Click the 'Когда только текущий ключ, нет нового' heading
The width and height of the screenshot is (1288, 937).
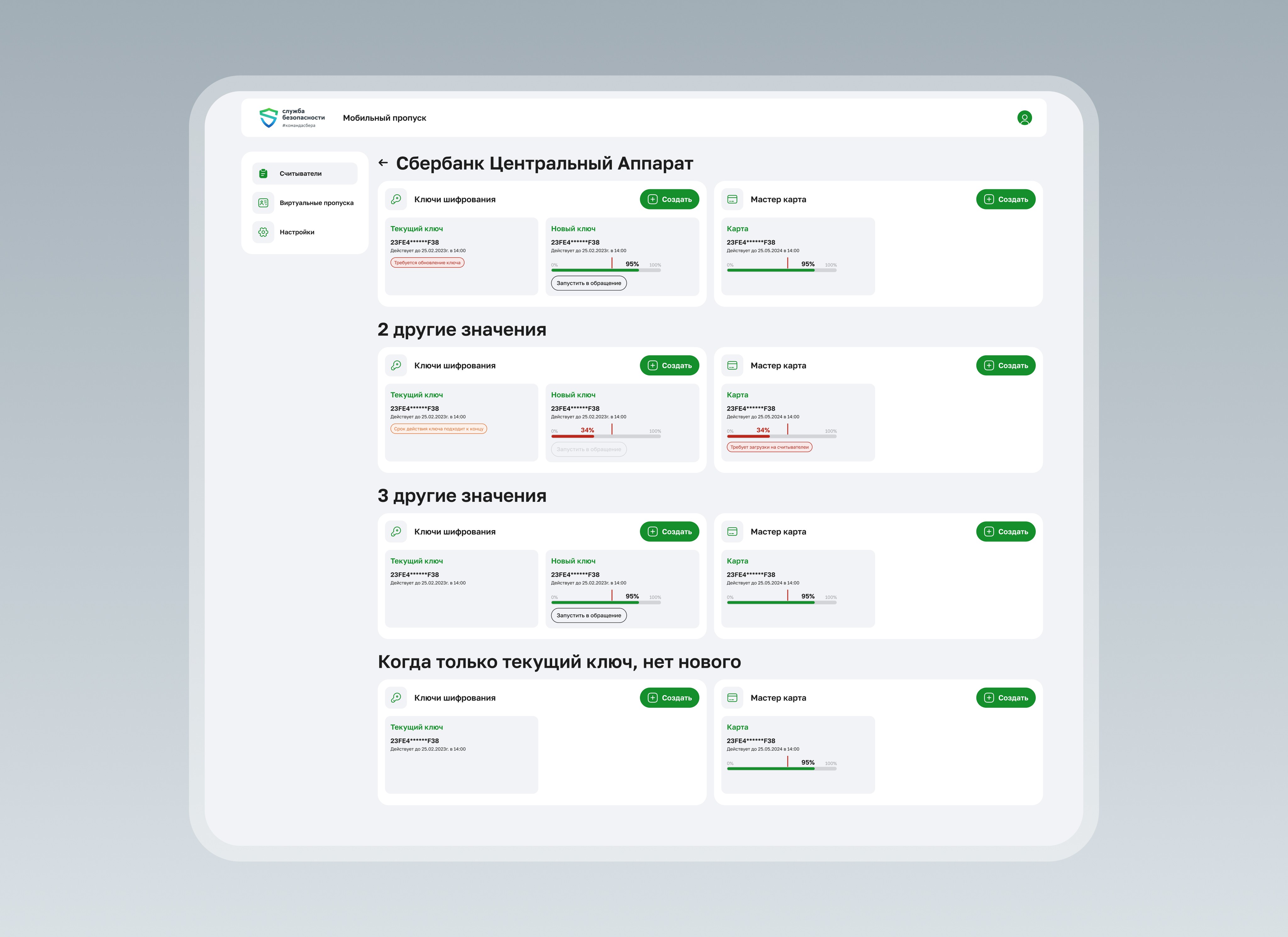tap(559, 662)
